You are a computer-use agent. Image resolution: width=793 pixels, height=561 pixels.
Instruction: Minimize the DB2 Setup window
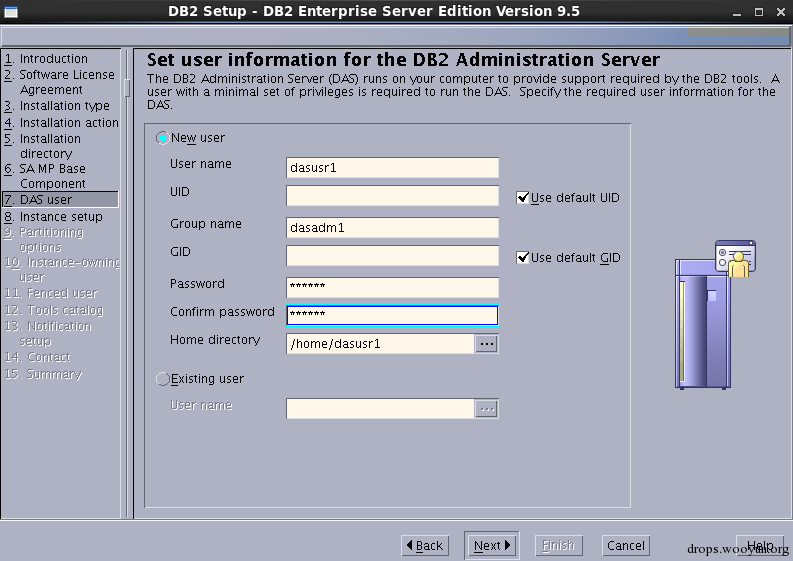point(737,12)
